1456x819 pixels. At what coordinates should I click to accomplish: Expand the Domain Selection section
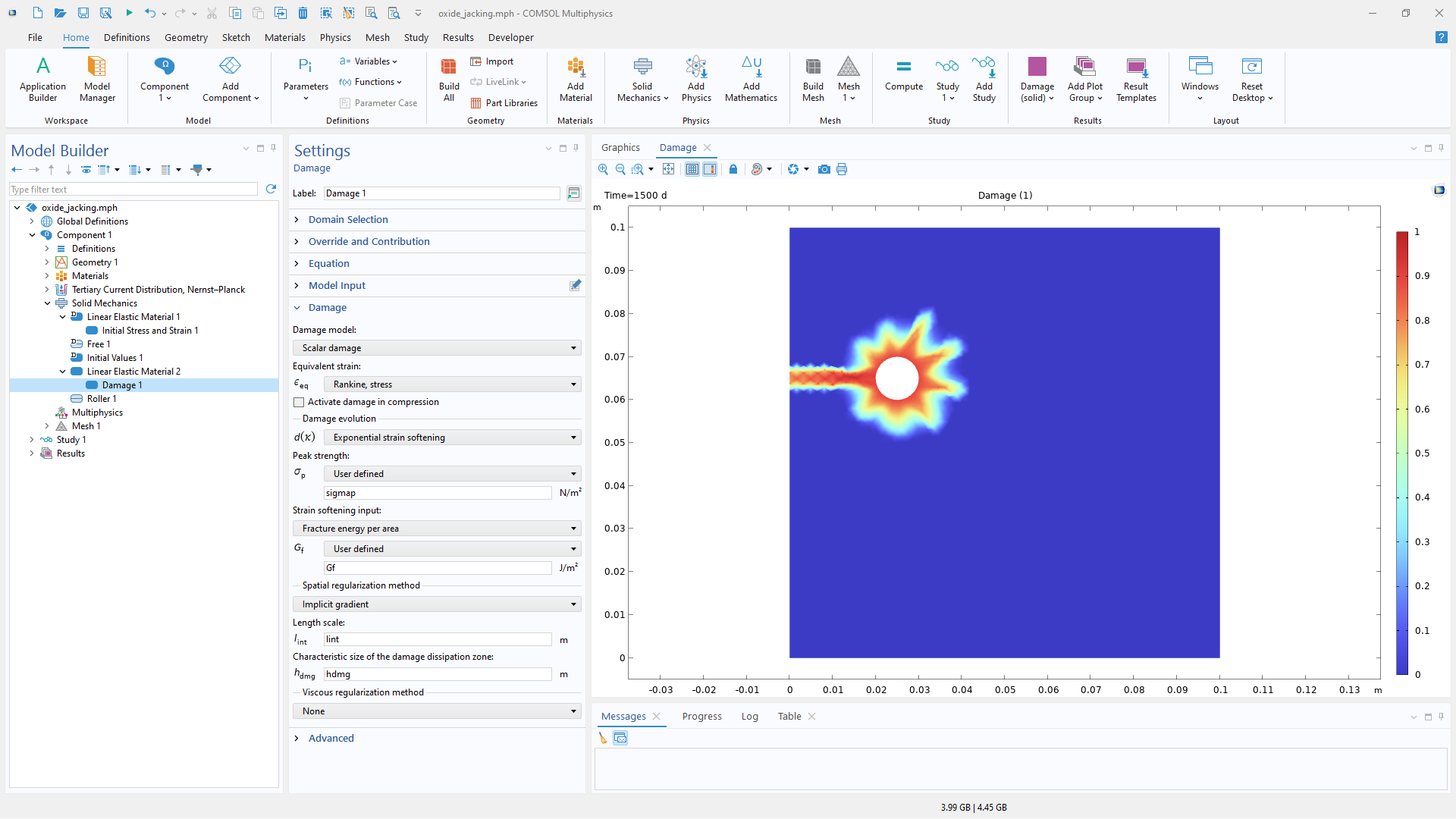348,220
